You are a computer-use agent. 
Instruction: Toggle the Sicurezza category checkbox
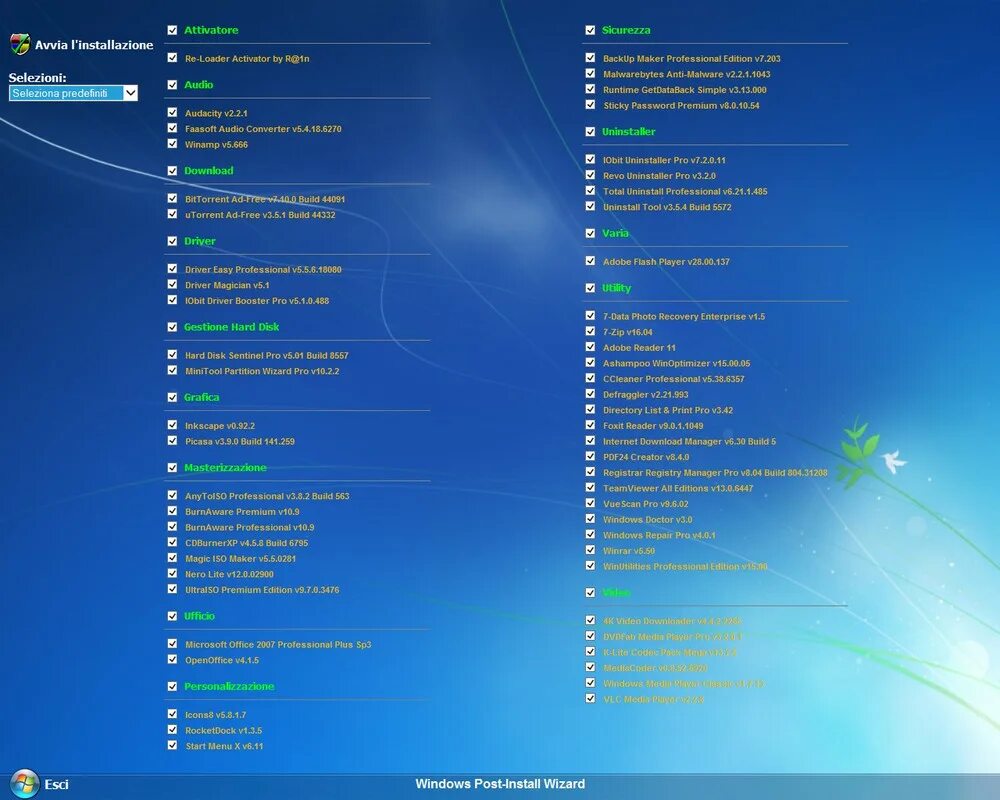click(590, 30)
